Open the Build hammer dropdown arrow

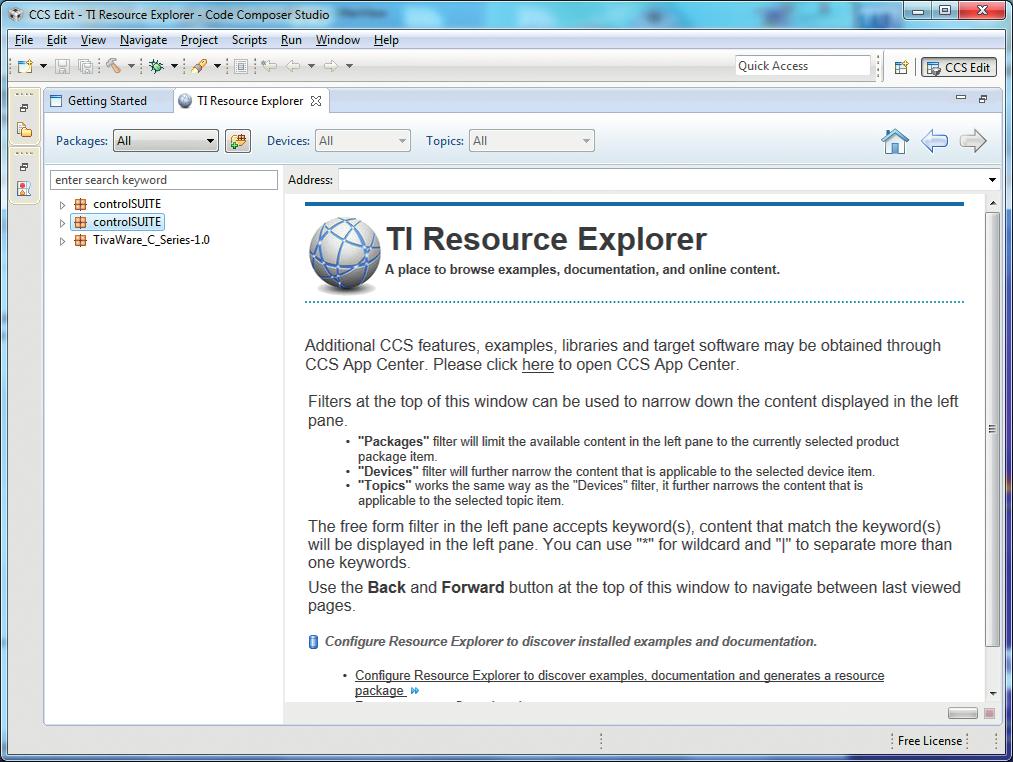coord(131,66)
